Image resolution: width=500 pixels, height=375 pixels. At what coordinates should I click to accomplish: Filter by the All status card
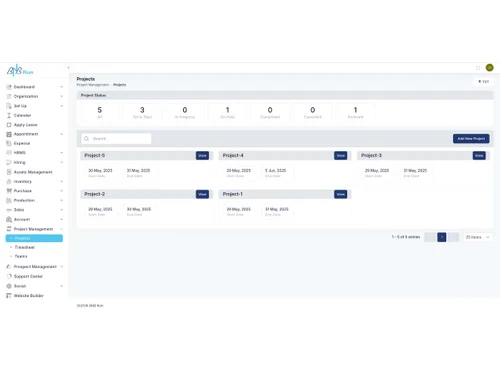[x=99, y=113]
